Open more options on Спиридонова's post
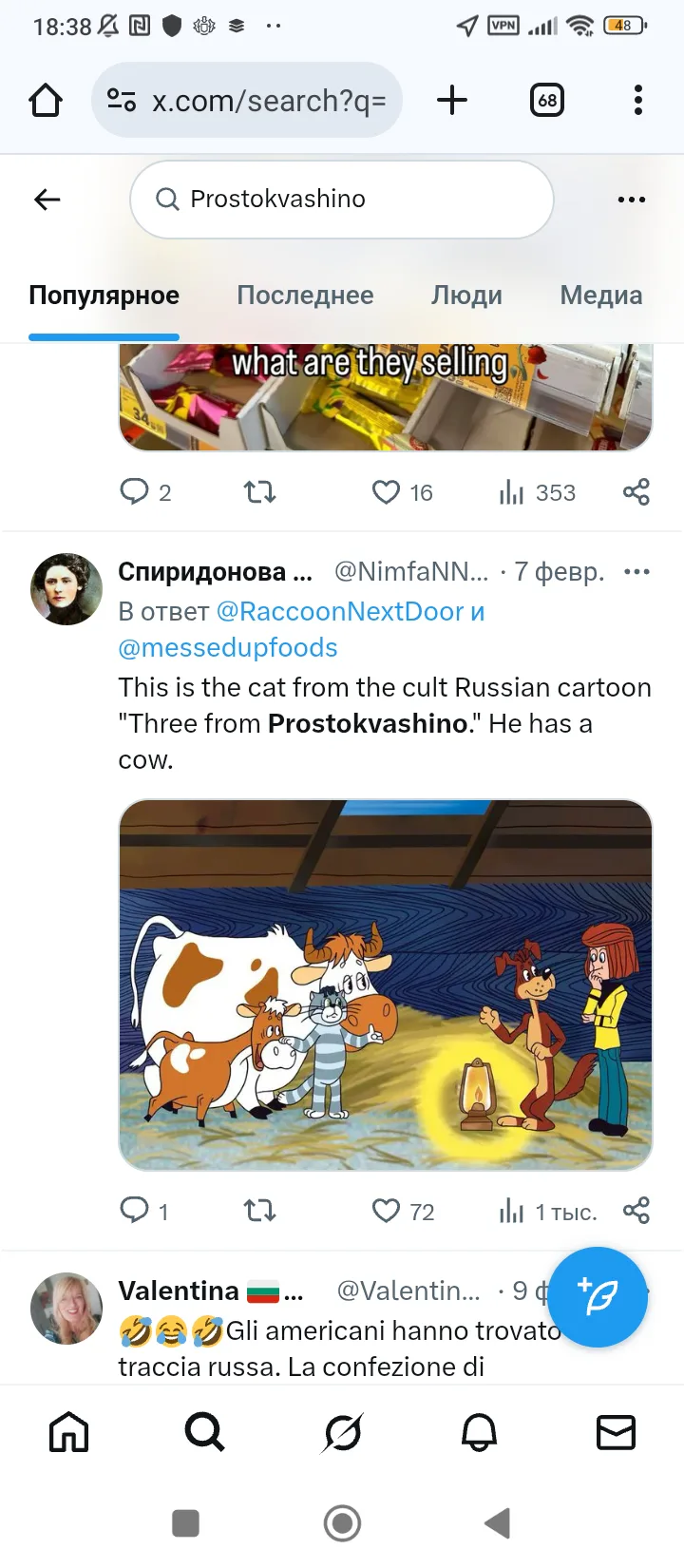The height and width of the screenshot is (1568, 684). [636, 572]
